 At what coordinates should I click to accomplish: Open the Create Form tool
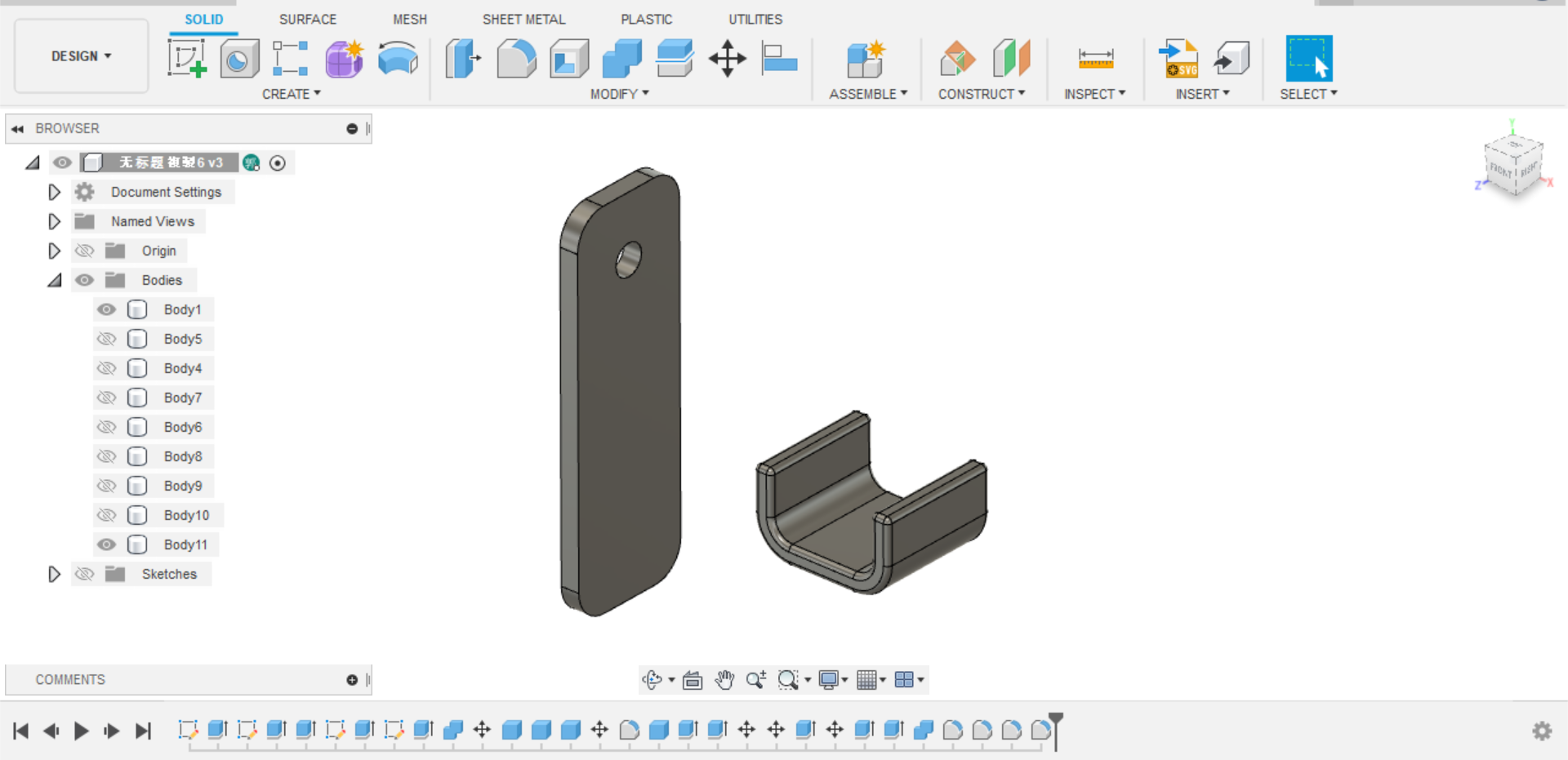pyautogui.click(x=344, y=57)
